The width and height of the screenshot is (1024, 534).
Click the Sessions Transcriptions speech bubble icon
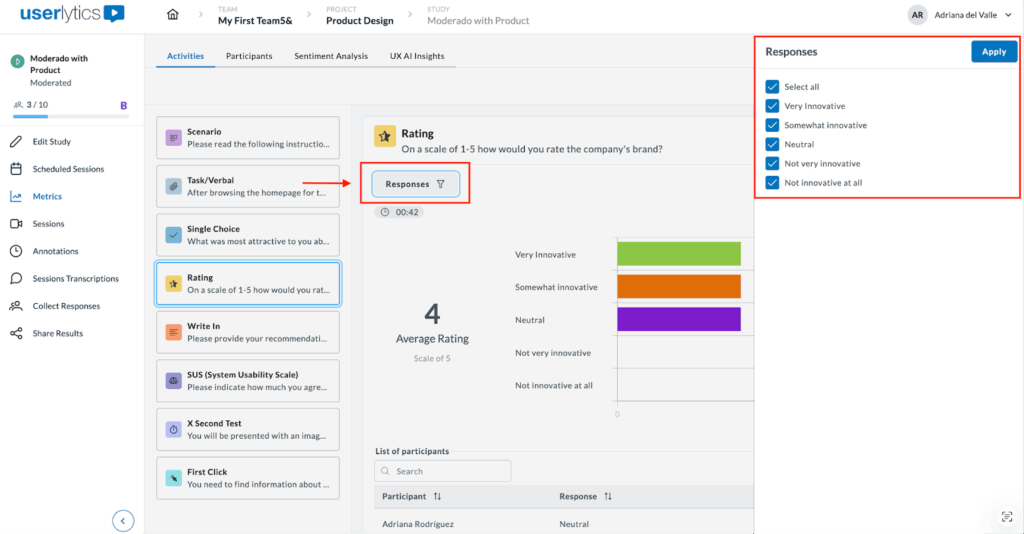point(16,279)
